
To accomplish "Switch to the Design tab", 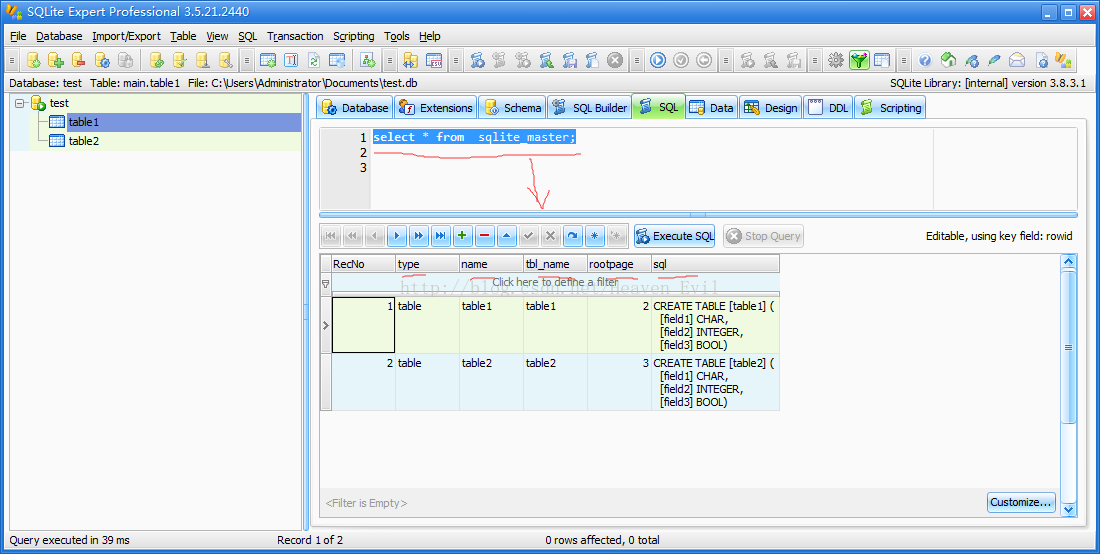I will click(x=770, y=107).
